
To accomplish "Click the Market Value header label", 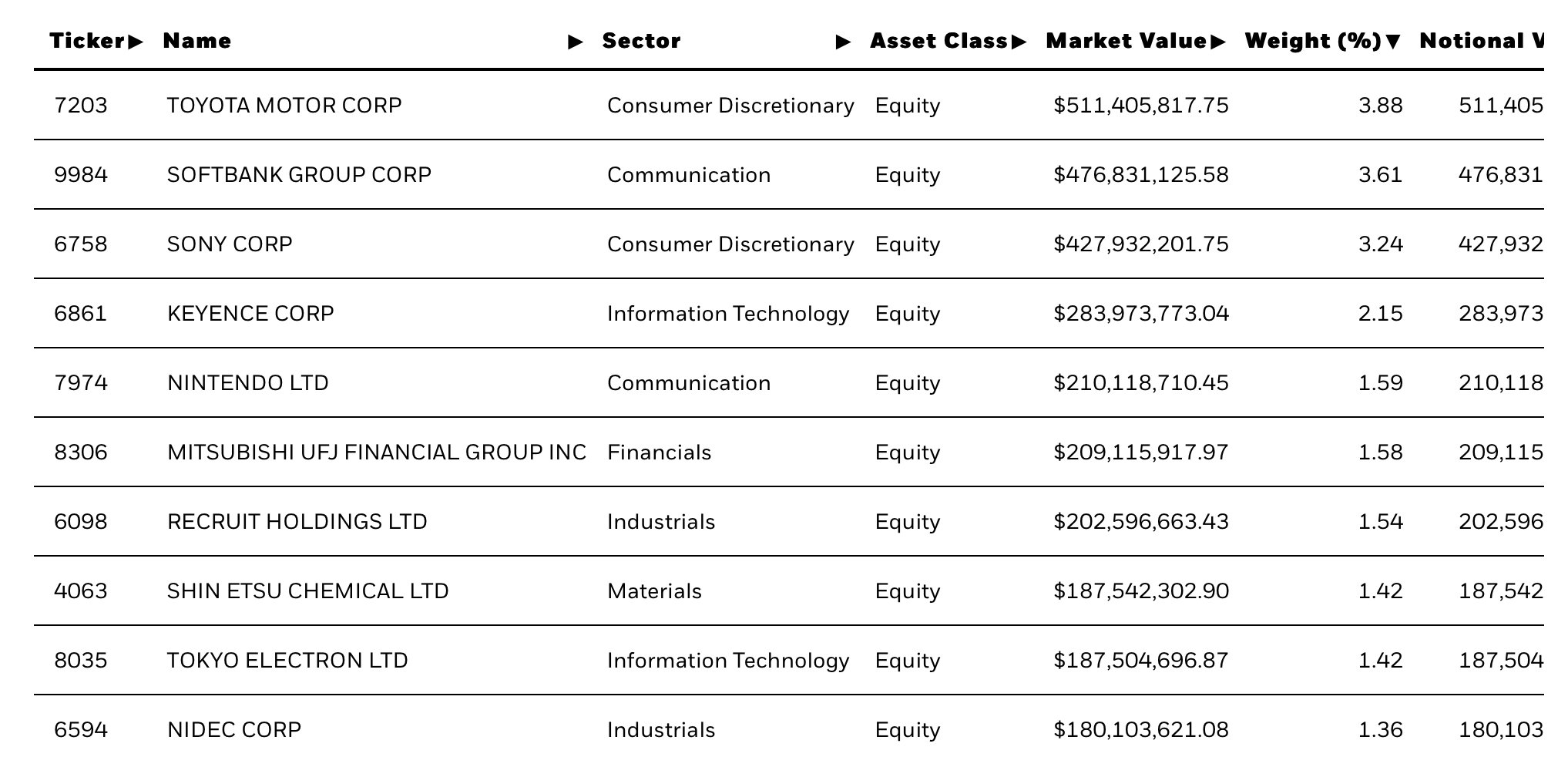I will (1126, 42).
